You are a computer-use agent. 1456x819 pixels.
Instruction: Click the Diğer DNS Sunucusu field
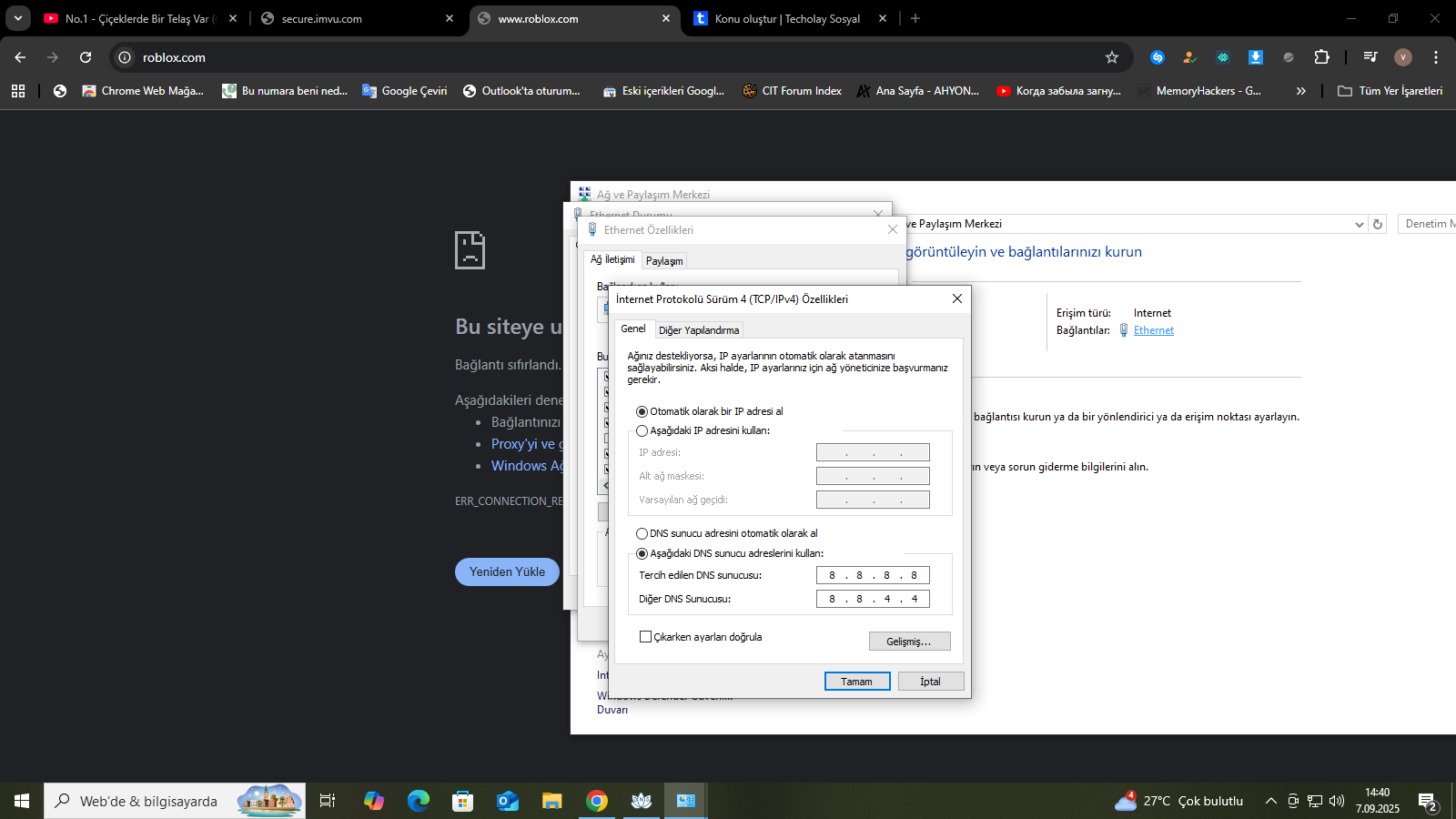(873, 599)
